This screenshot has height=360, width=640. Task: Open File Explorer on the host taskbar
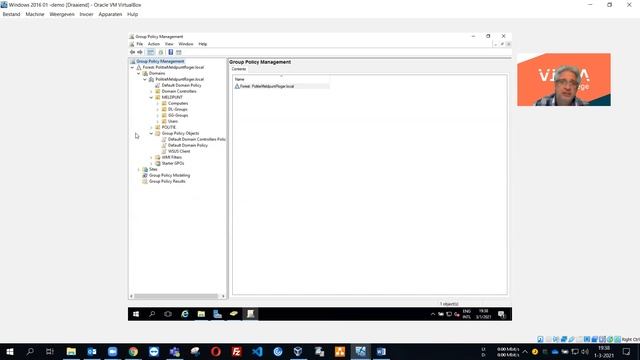tap(71, 351)
